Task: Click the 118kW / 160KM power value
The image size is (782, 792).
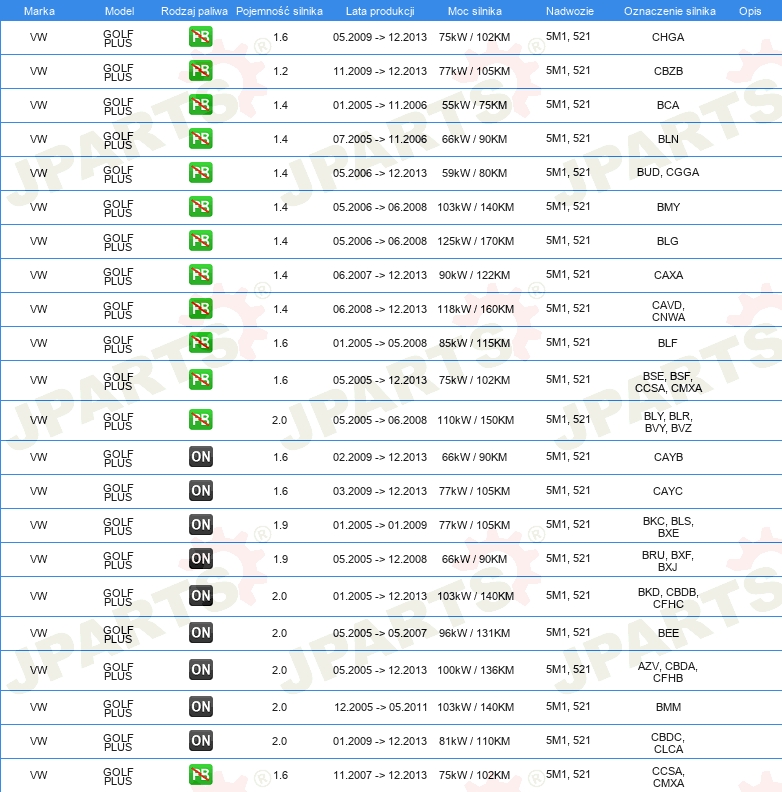Action: 475,309
